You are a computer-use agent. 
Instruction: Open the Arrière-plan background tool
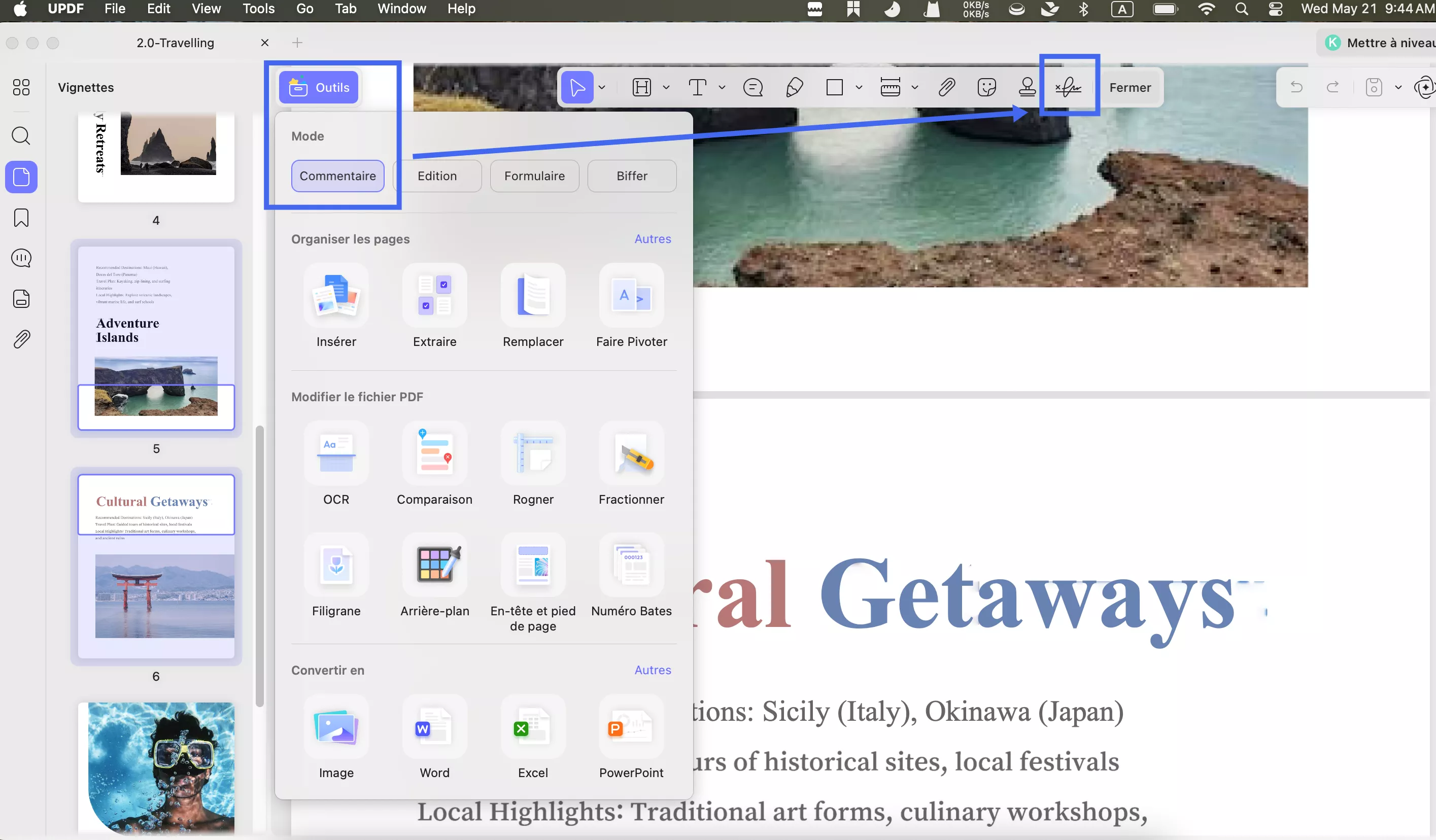(435, 565)
